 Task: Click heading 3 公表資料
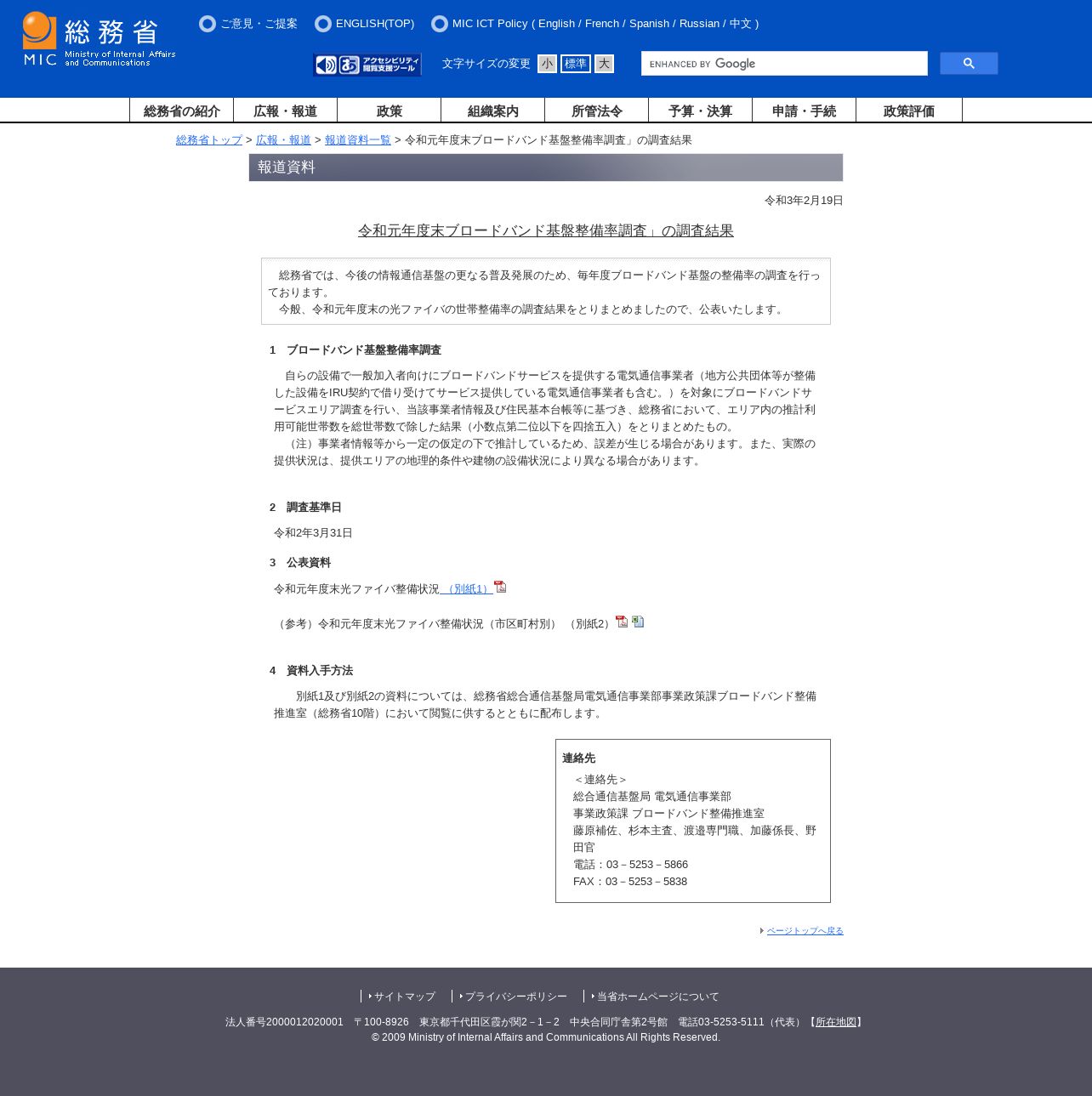[x=300, y=563]
